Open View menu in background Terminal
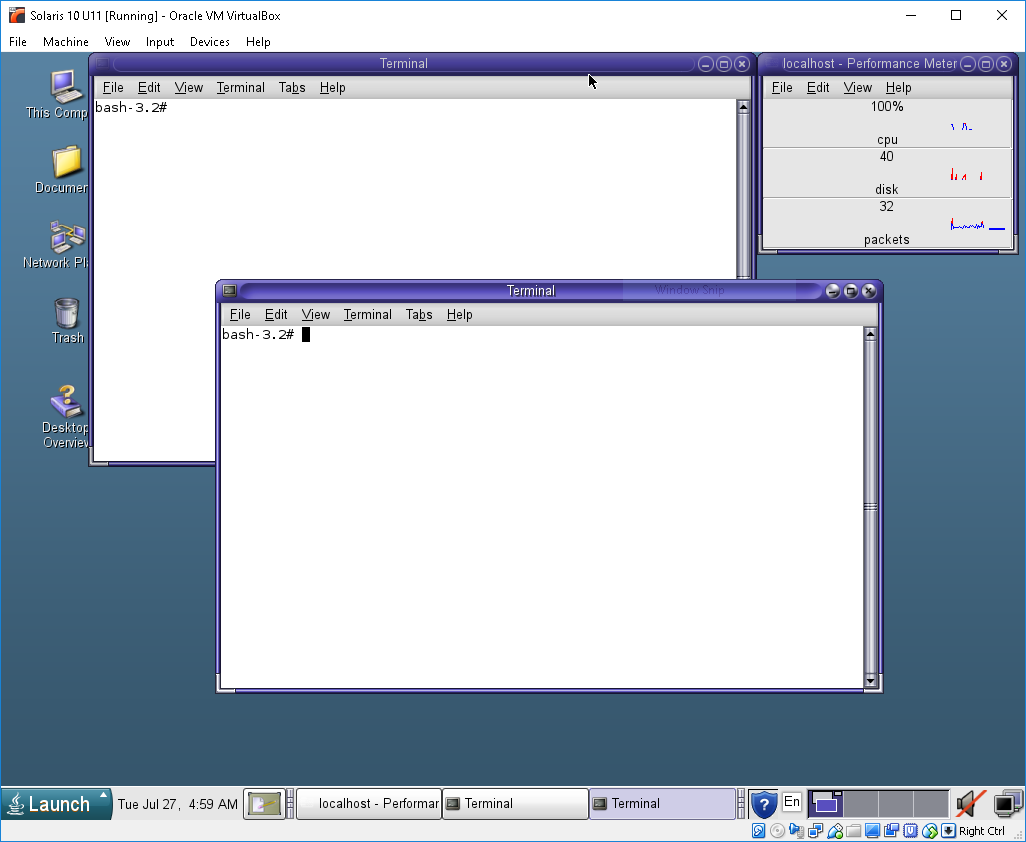 tap(188, 88)
